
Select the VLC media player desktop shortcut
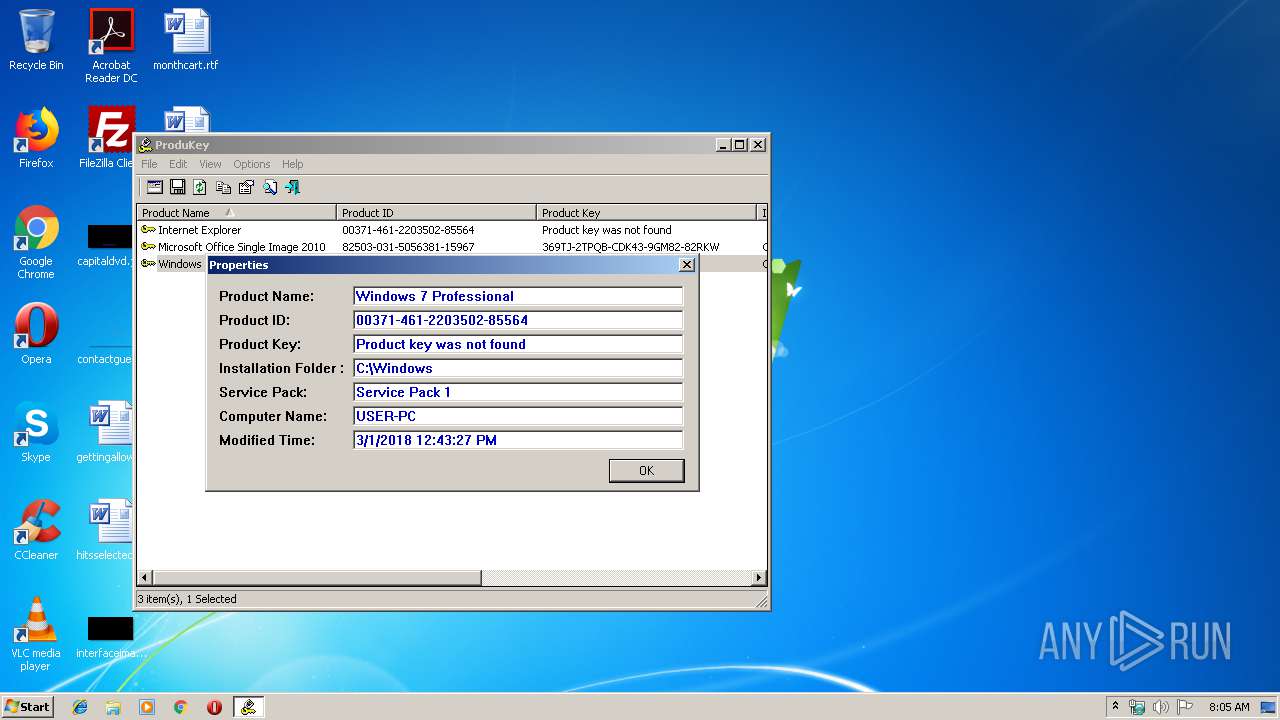coord(36,634)
